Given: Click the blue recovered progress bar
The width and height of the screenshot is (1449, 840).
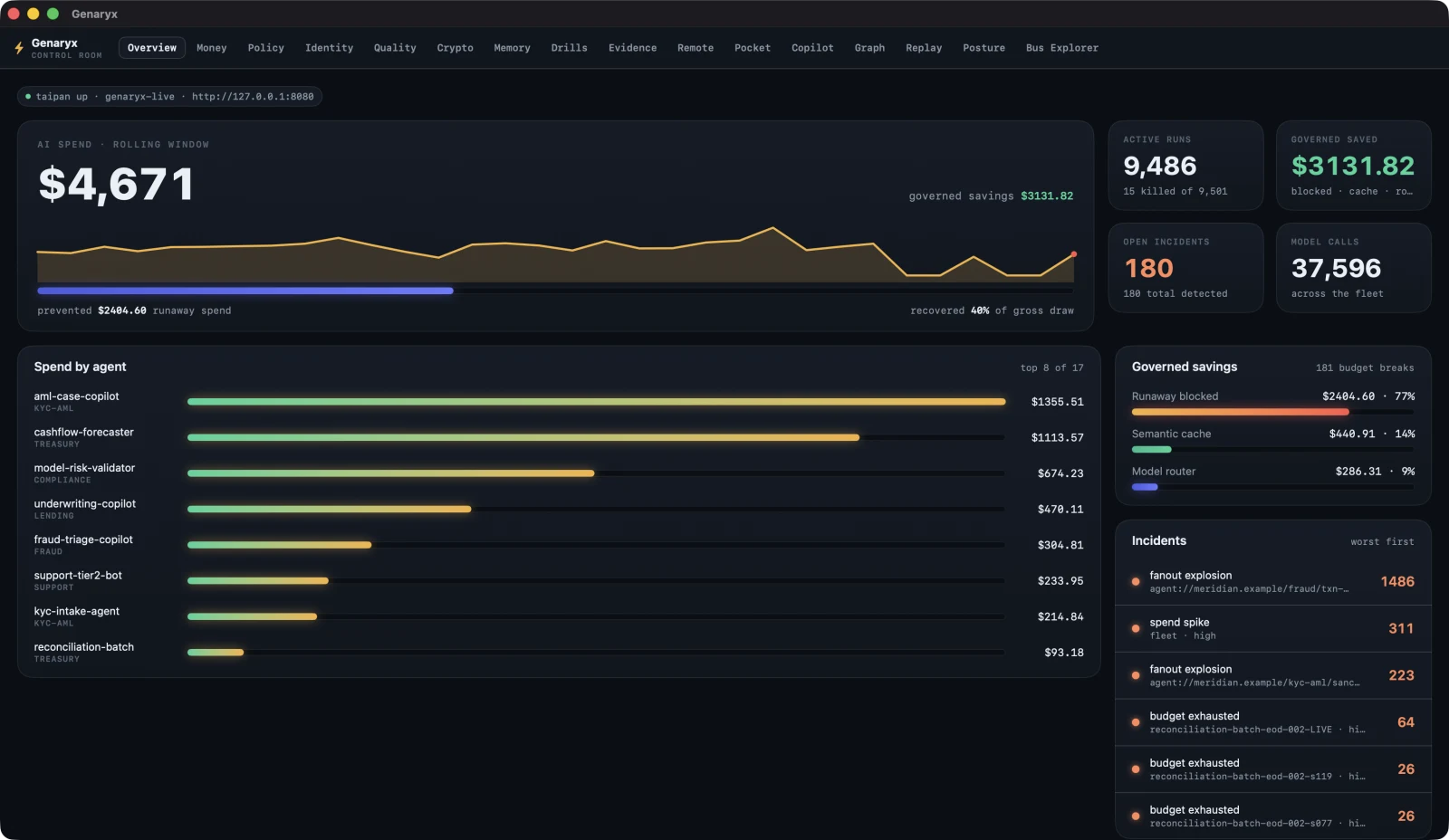Looking at the screenshot, I should click(245, 291).
